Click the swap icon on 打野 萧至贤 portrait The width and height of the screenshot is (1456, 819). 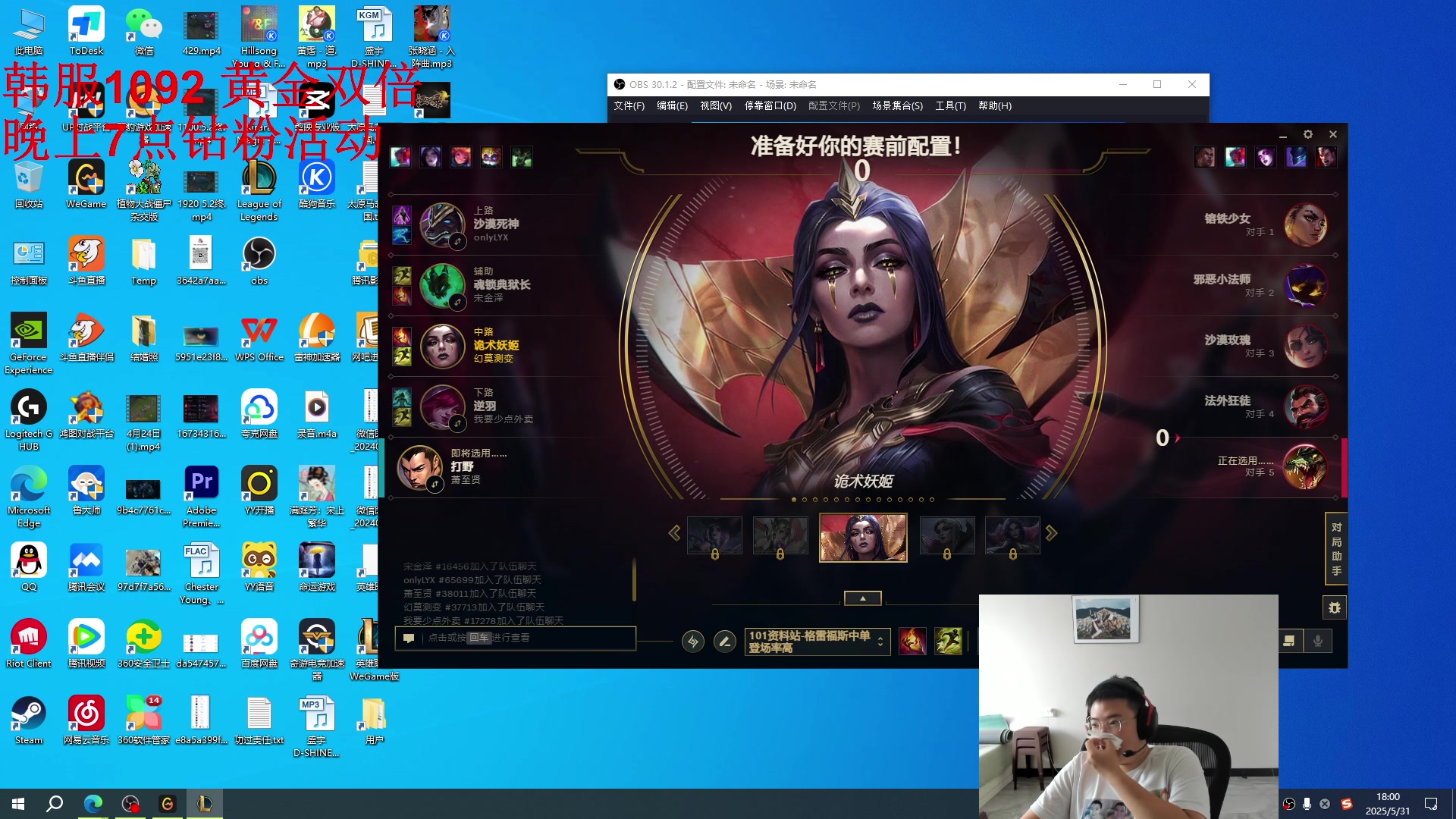435,484
